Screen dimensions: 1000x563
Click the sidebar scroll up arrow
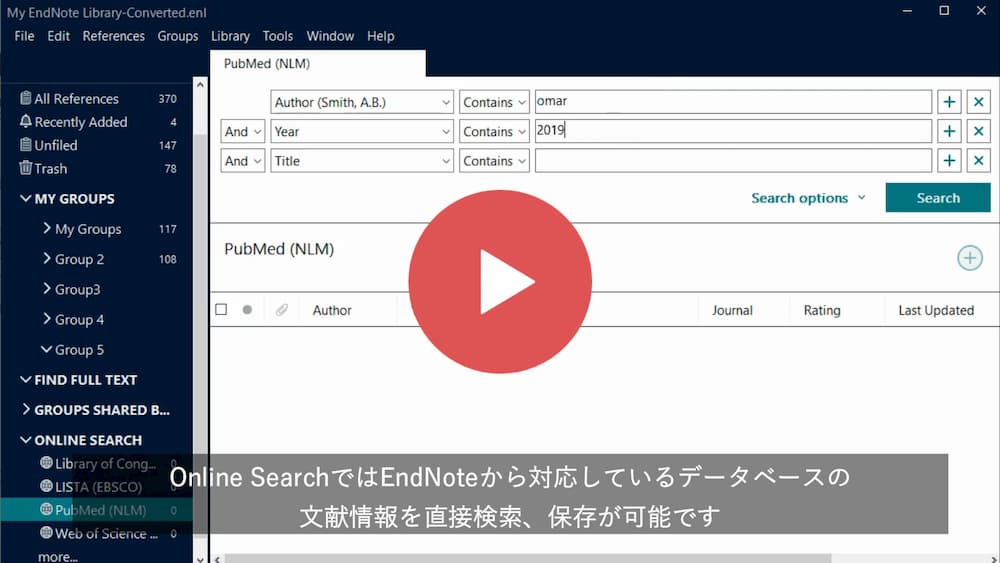click(x=200, y=84)
